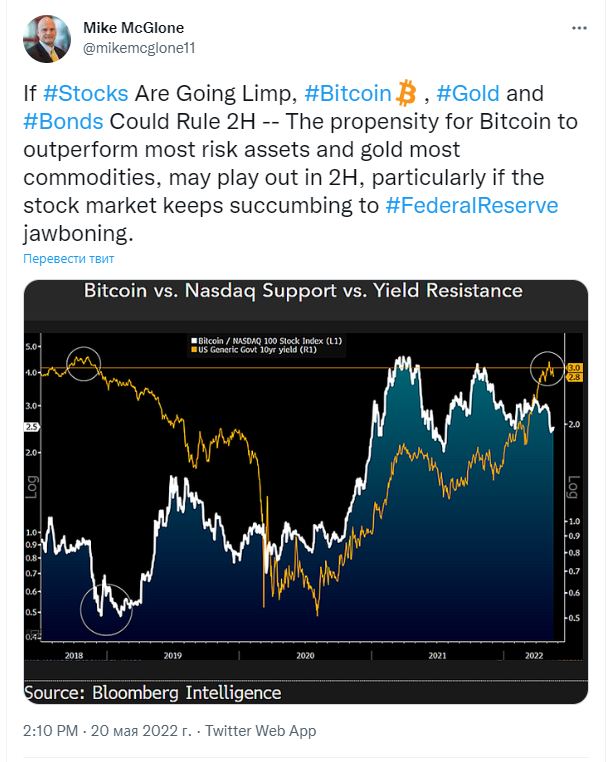607x762 pixels.
Task: Open the Bitcoin vs. Nasdaq chart image
Action: [306, 491]
